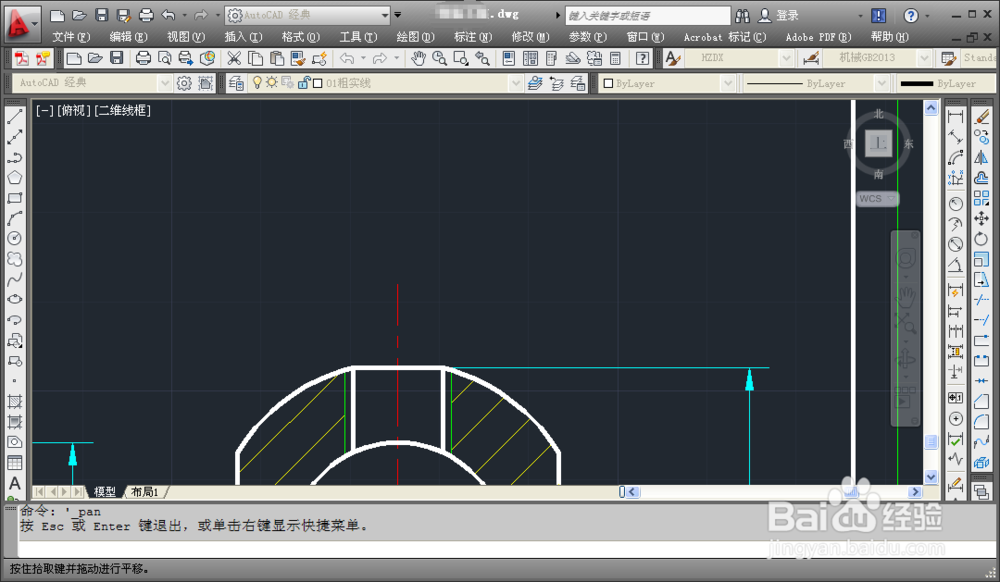Click the [二维线框] visual style label
The height and width of the screenshot is (582, 1000).
pyautogui.click(x=122, y=110)
